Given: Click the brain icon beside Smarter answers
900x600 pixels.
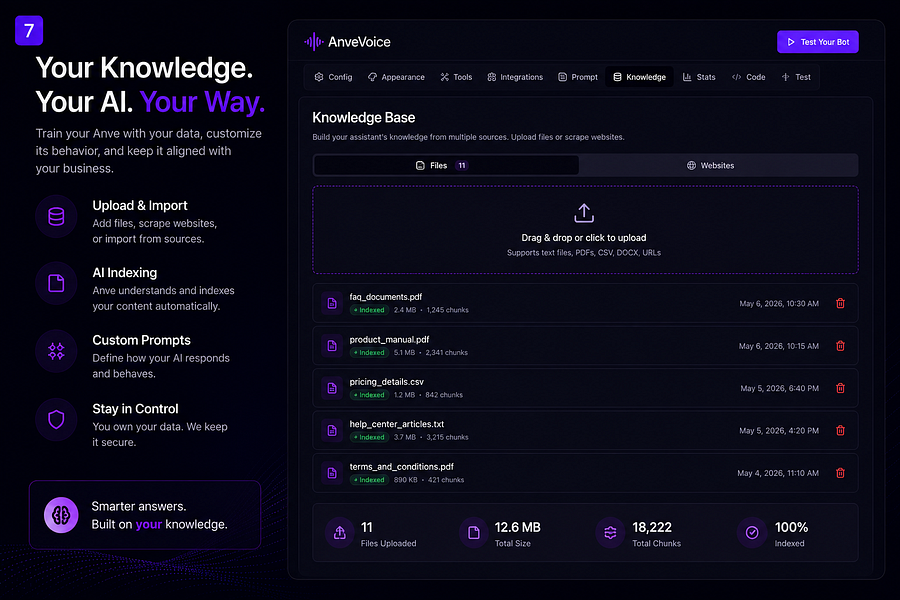Looking at the screenshot, I should tap(61, 515).
